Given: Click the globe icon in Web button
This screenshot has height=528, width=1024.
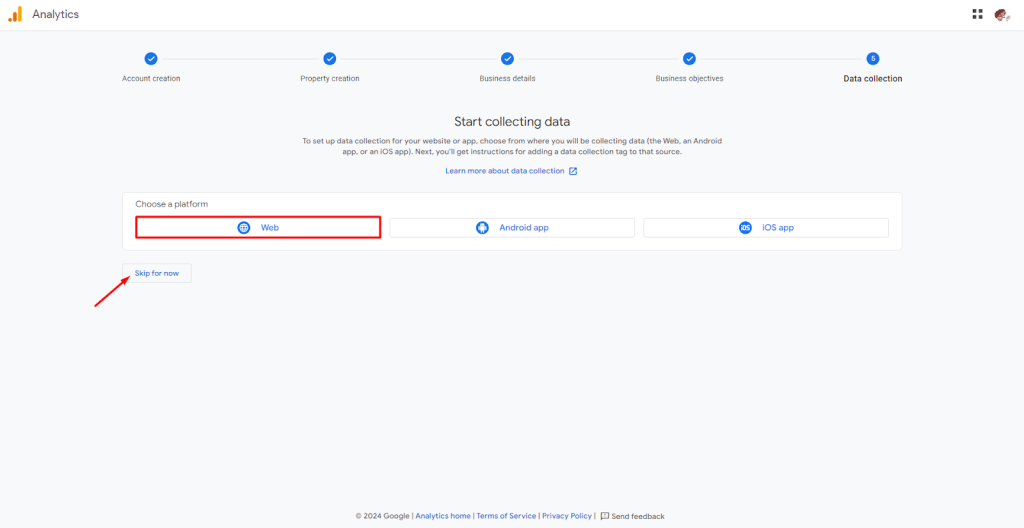Looking at the screenshot, I should [244, 227].
